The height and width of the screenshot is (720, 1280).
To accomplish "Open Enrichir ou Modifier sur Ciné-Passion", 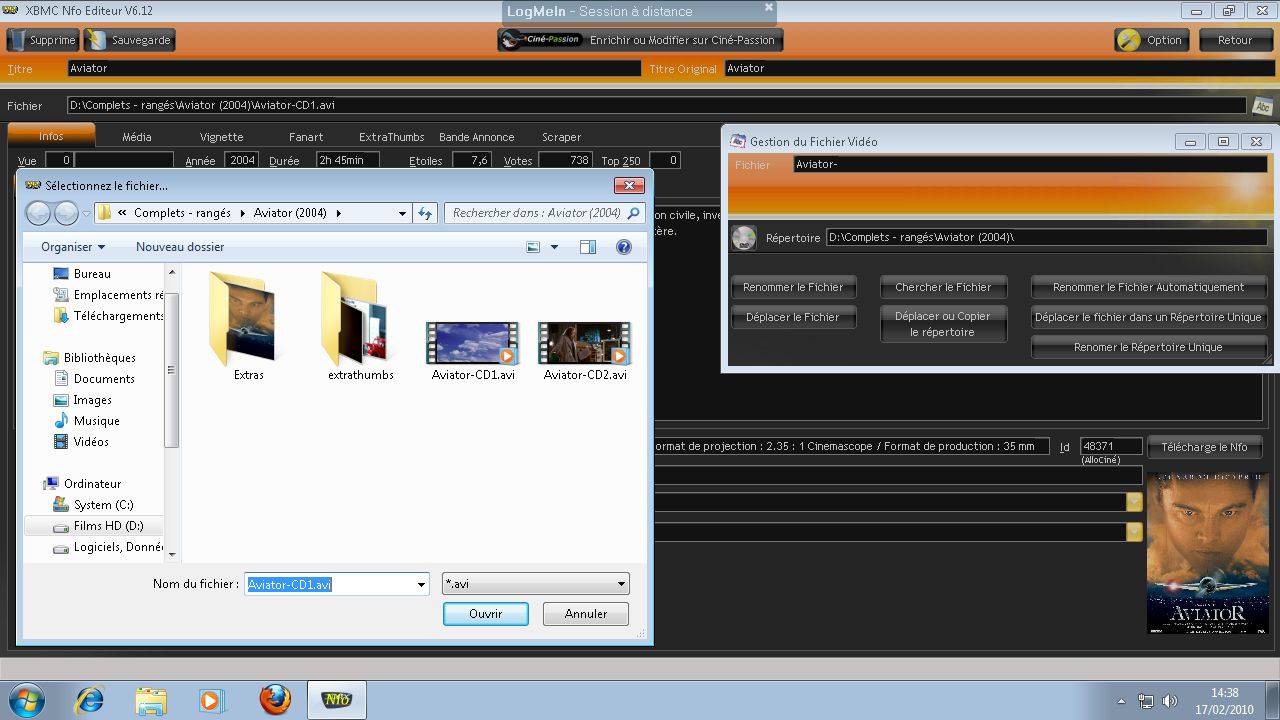I will click(x=640, y=40).
